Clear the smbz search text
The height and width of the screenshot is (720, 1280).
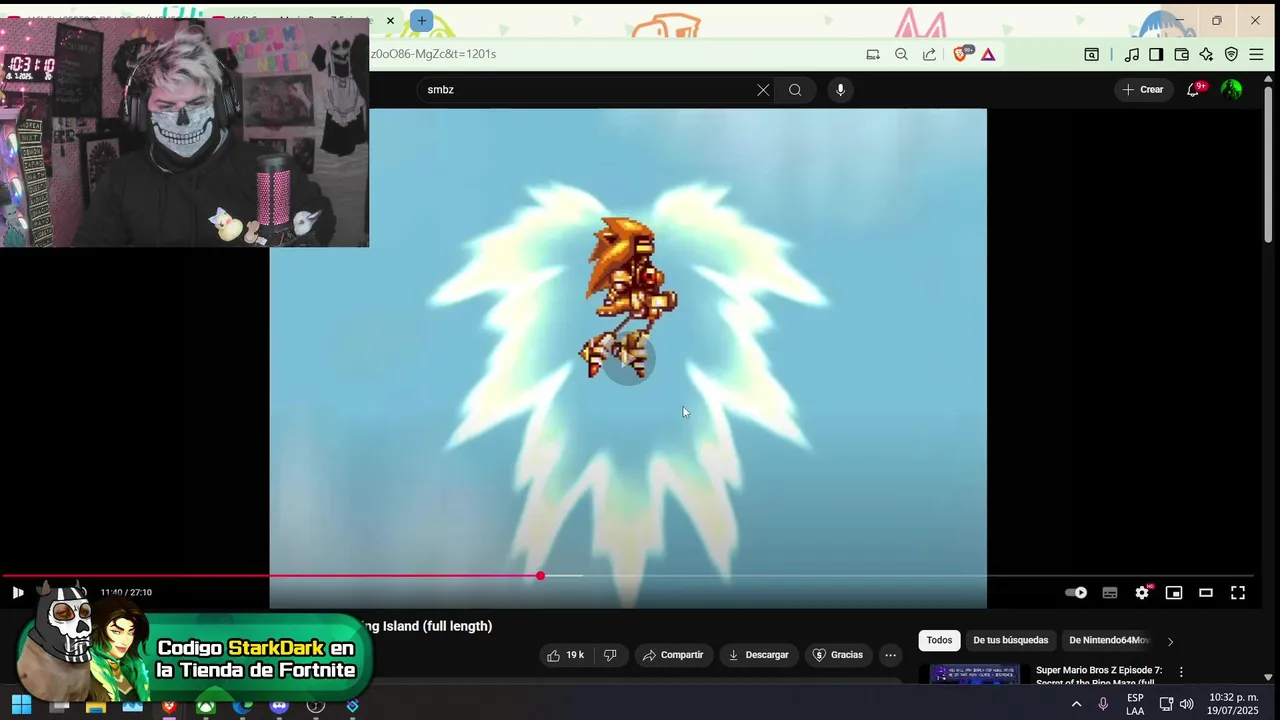click(763, 90)
